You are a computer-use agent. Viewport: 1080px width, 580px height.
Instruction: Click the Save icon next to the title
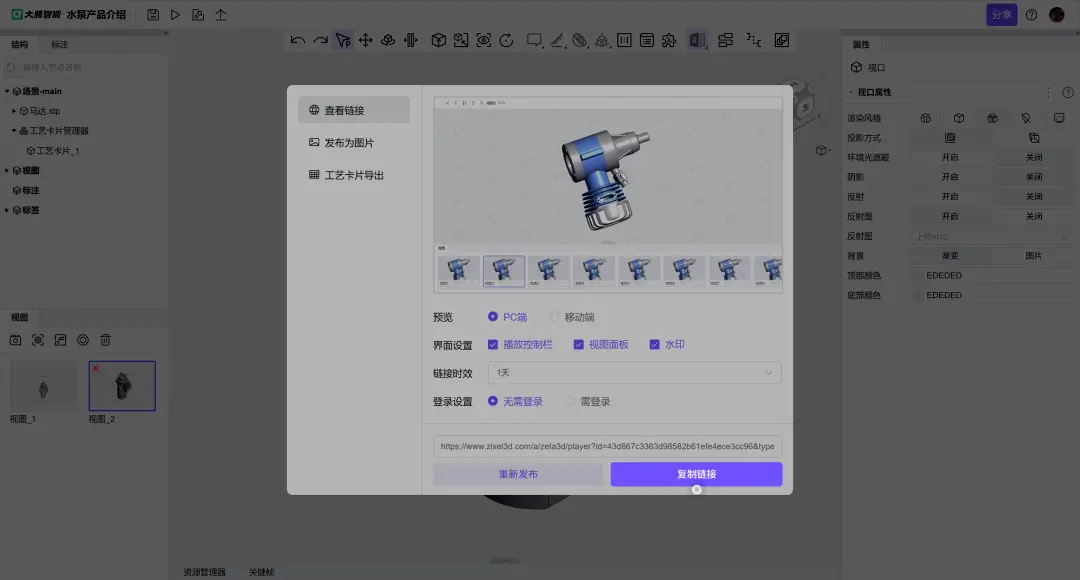point(152,13)
